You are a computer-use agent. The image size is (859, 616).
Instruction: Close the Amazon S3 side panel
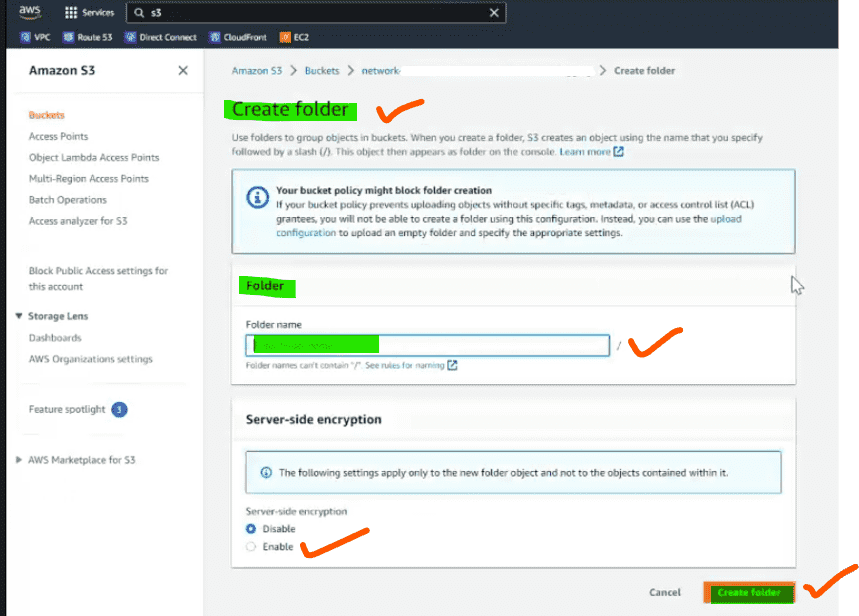183,70
